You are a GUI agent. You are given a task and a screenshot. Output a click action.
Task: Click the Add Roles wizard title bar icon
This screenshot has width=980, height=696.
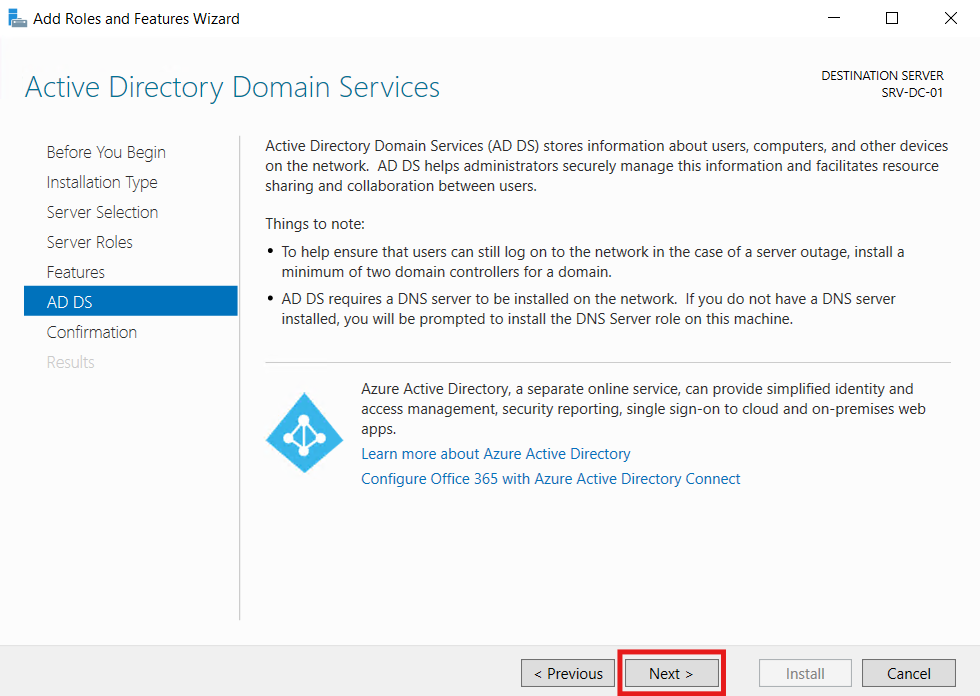[16, 17]
